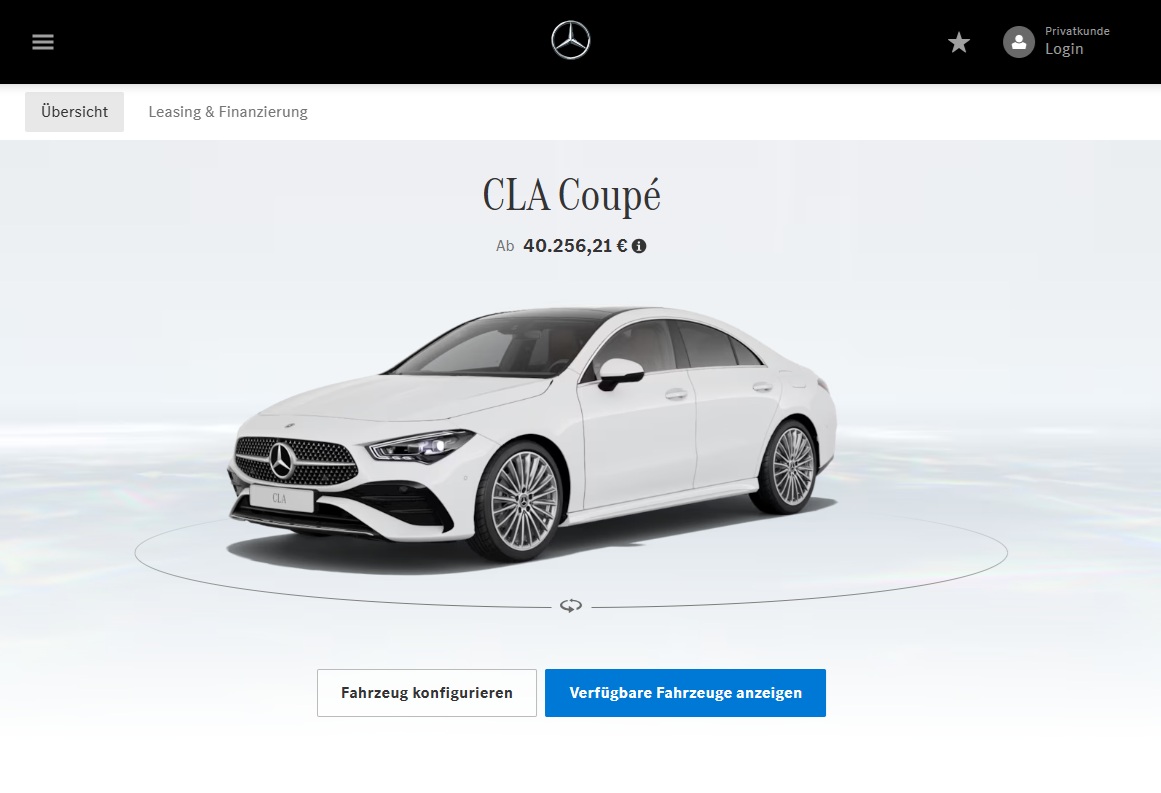
Task: Click the CLA Coupé heading
Action: [x=571, y=195]
